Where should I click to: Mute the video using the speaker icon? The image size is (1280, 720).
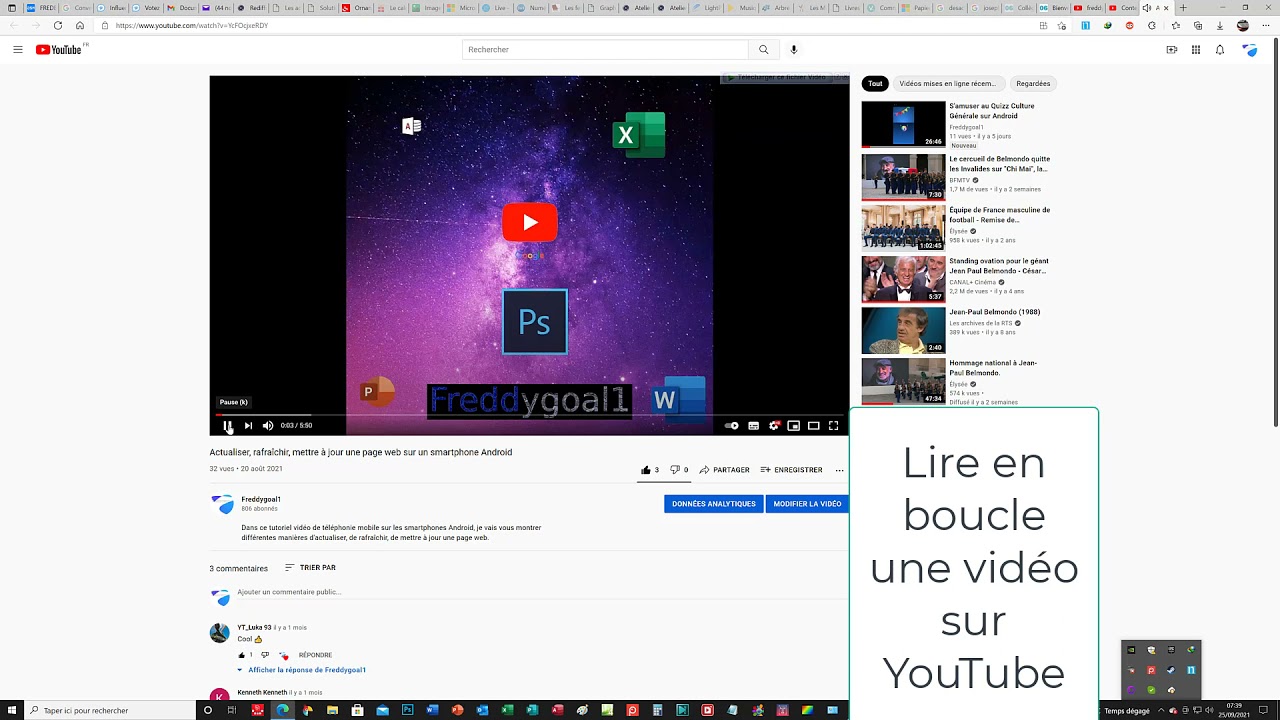[268, 426]
